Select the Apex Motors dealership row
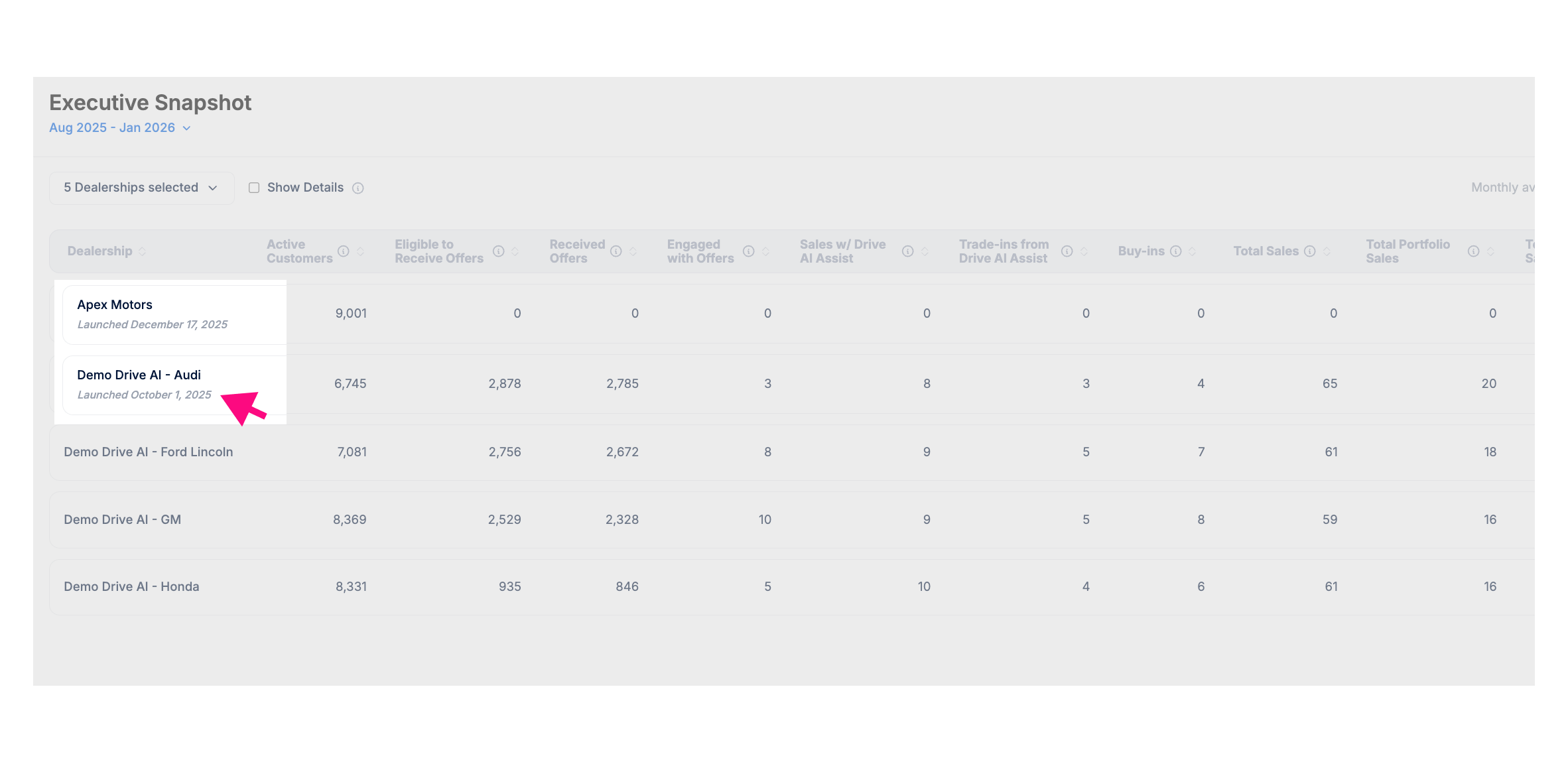 click(x=115, y=305)
